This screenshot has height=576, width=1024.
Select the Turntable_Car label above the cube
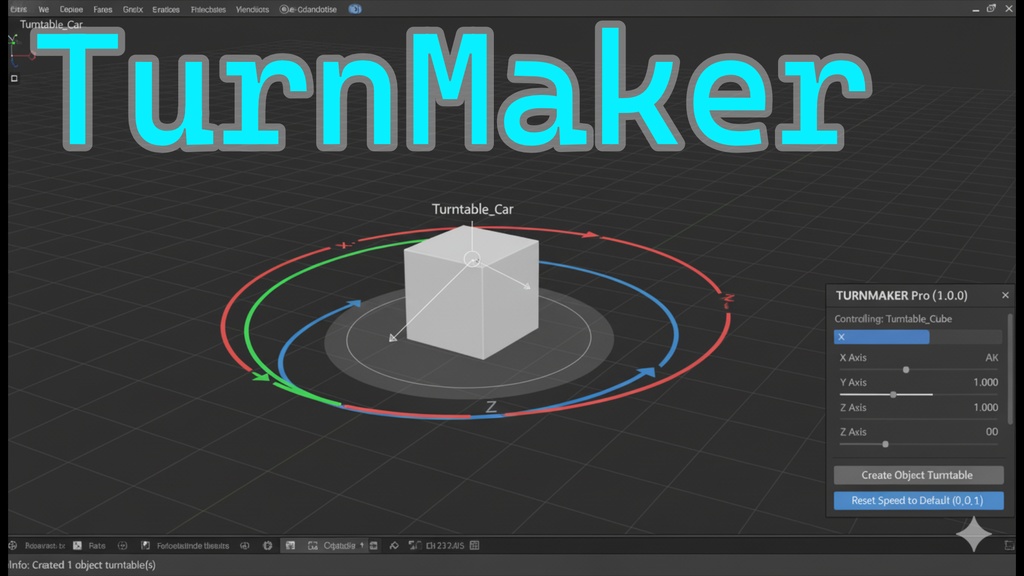473,210
